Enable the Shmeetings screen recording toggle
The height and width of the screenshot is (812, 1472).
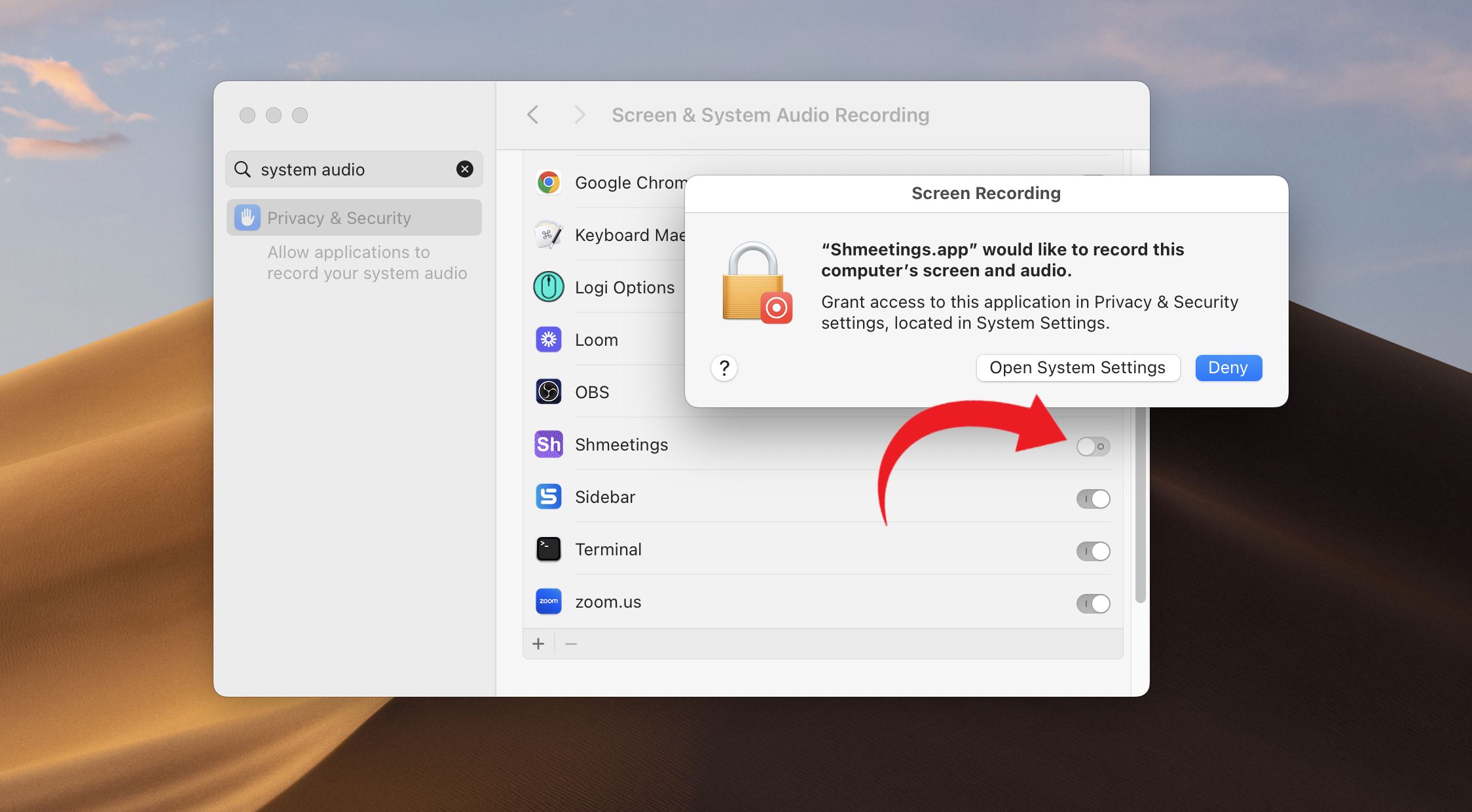[1093, 447]
